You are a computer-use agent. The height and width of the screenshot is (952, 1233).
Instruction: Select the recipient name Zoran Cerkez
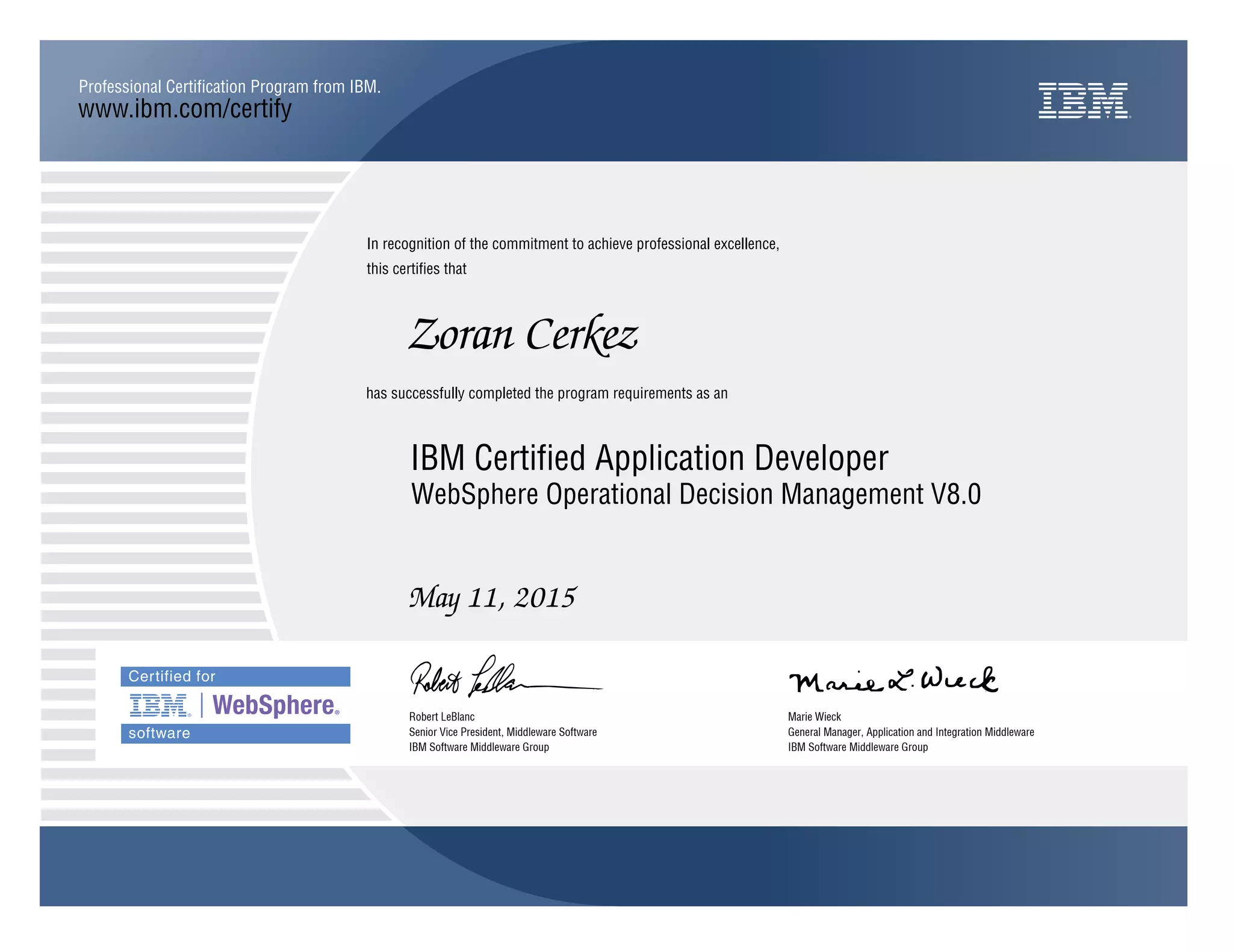pos(523,335)
